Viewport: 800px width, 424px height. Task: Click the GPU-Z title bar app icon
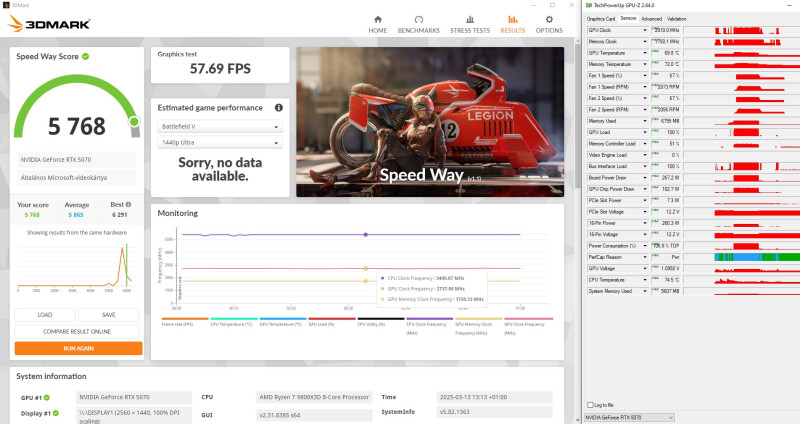tap(589, 5)
